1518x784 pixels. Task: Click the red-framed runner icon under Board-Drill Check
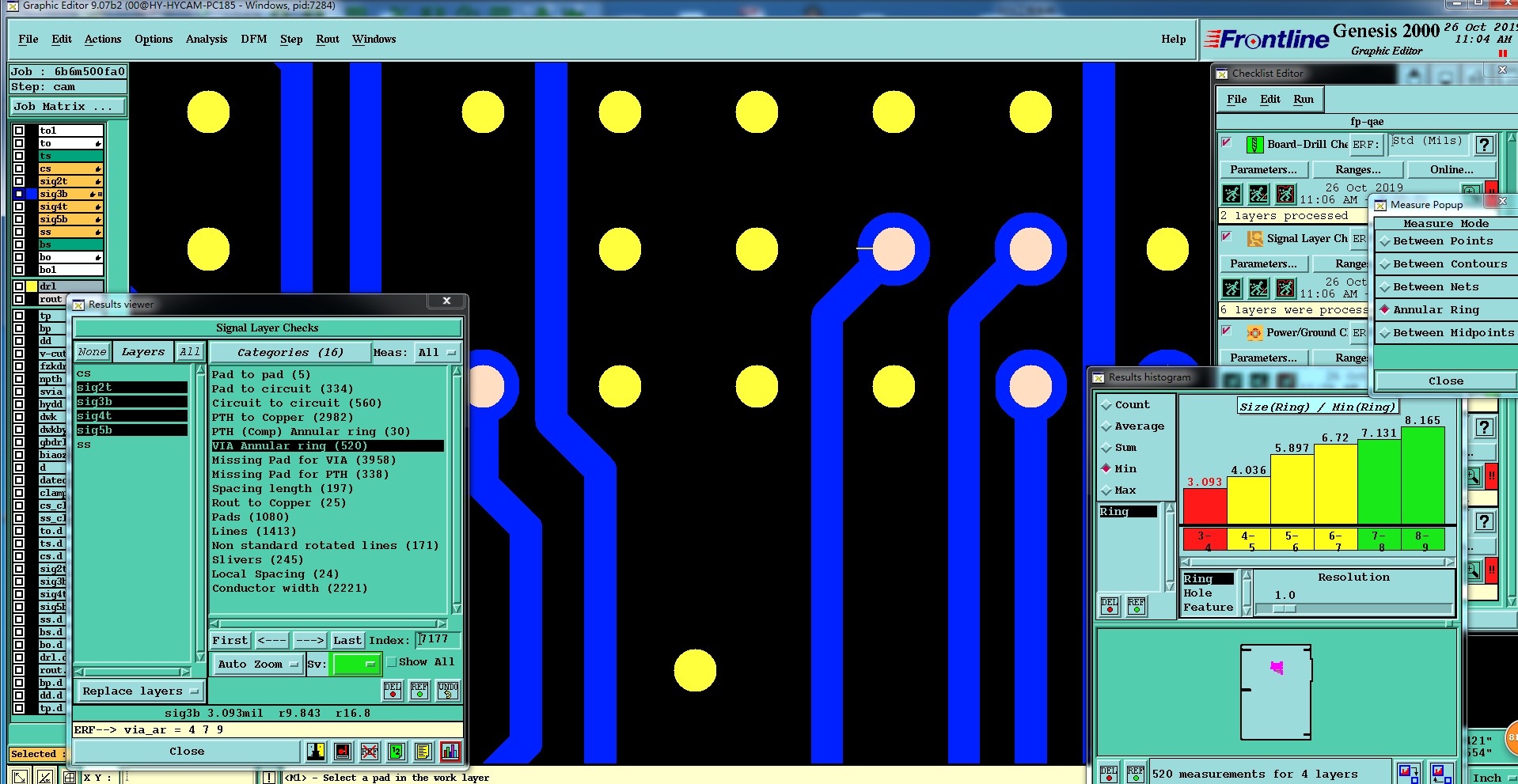(1285, 194)
